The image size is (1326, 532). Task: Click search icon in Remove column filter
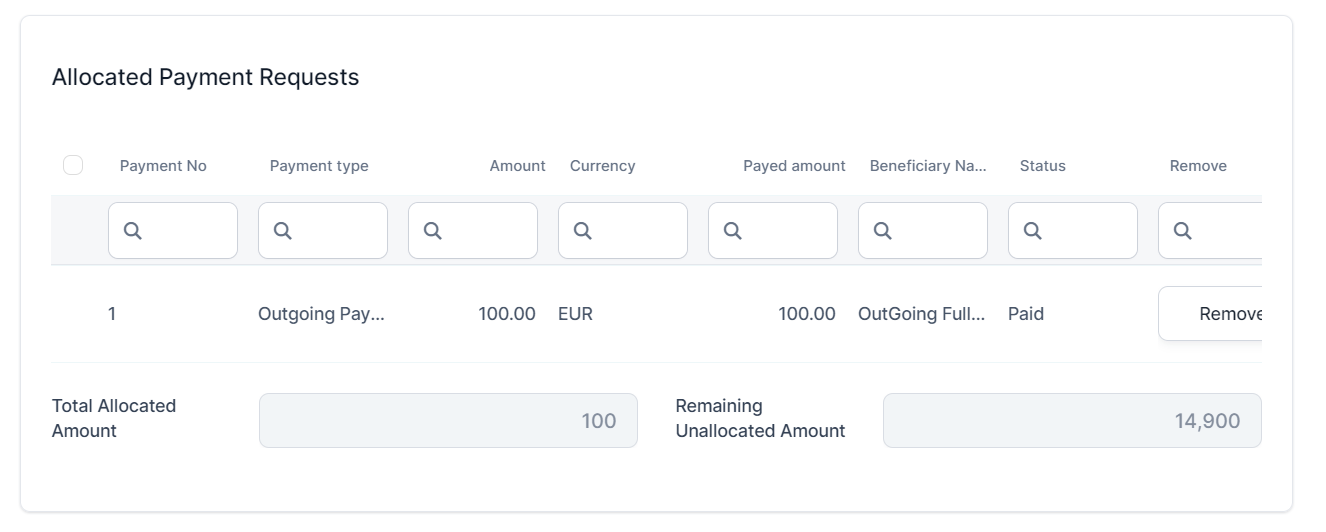coord(1183,231)
